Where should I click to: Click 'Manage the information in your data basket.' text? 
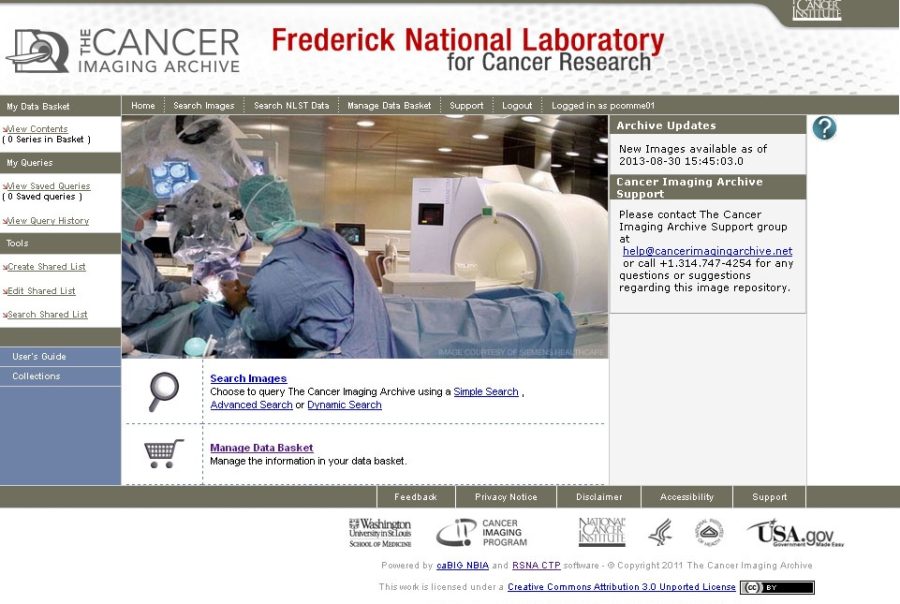tap(308, 461)
